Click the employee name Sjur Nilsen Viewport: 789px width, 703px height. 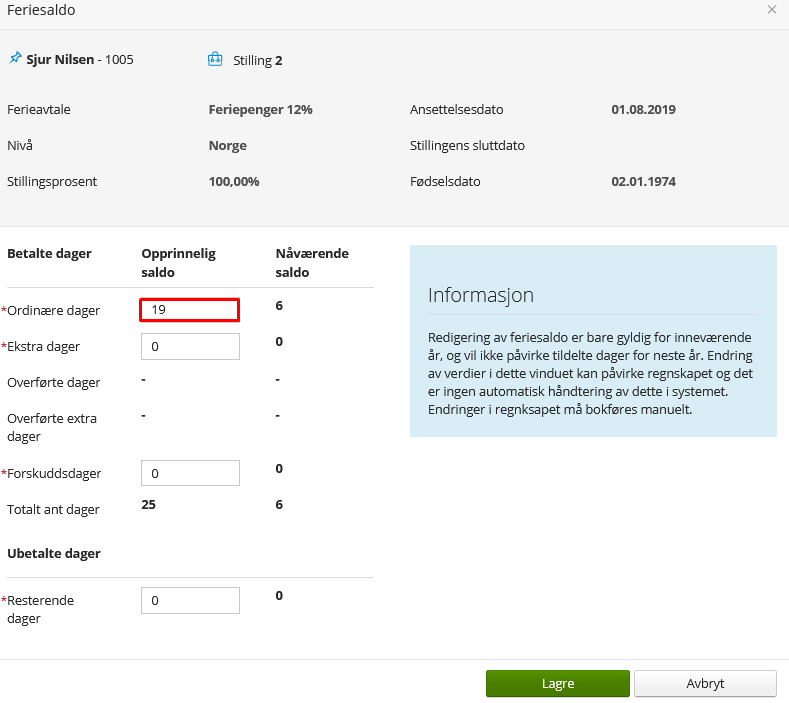tap(60, 60)
